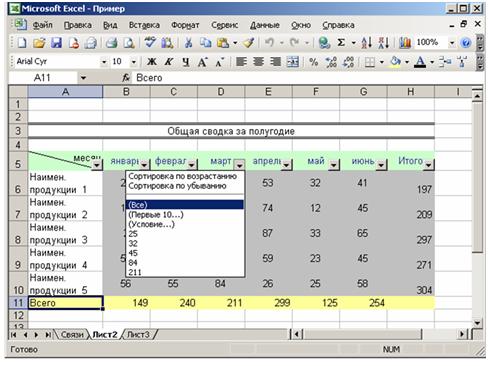Image resolution: width=488 pixels, height=366 pixels.
Task: Open autofilter dropdown for май
Action: point(334,164)
